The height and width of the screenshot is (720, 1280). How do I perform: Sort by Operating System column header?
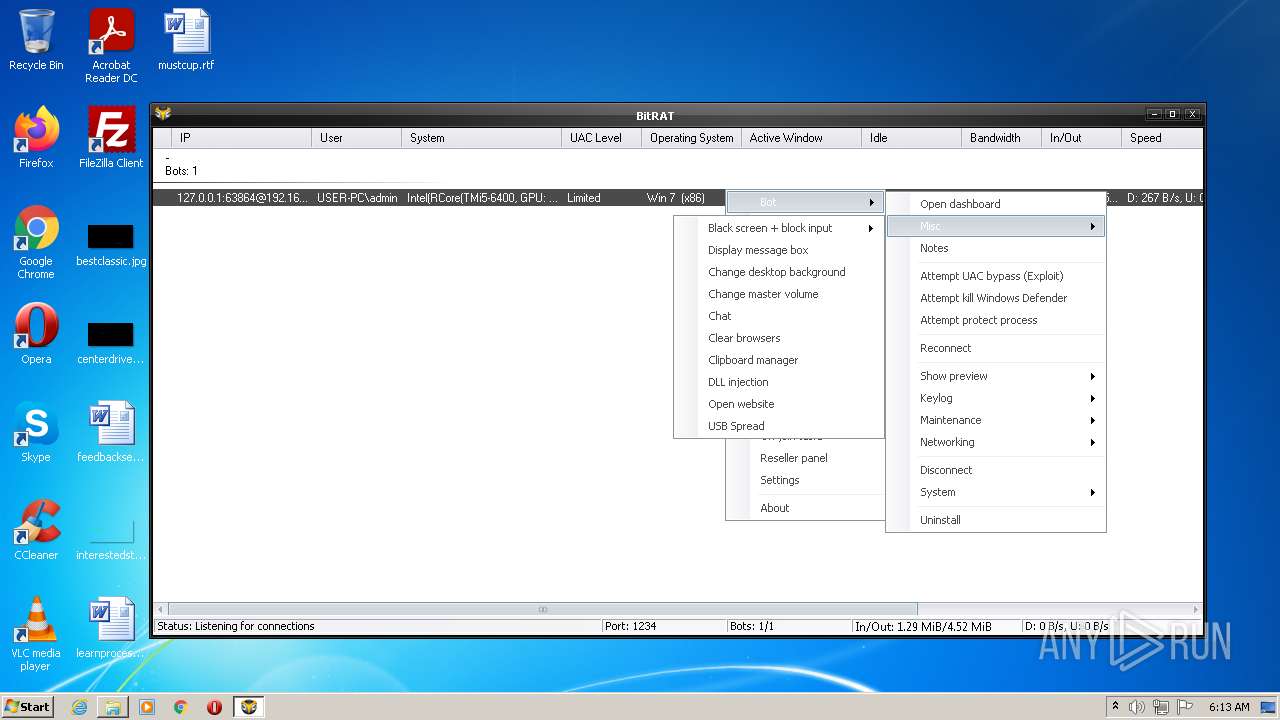pyautogui.click(x=691, y=138)
